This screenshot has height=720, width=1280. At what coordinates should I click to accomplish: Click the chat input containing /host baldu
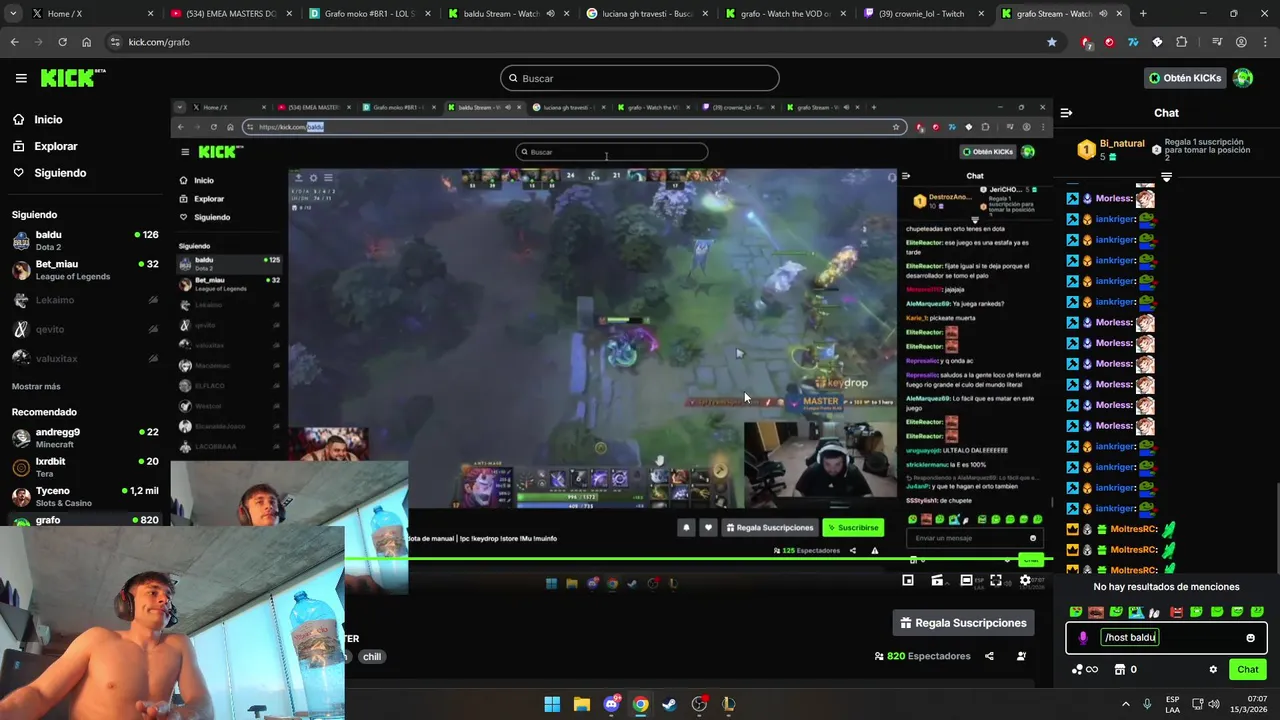point(1166,638)
